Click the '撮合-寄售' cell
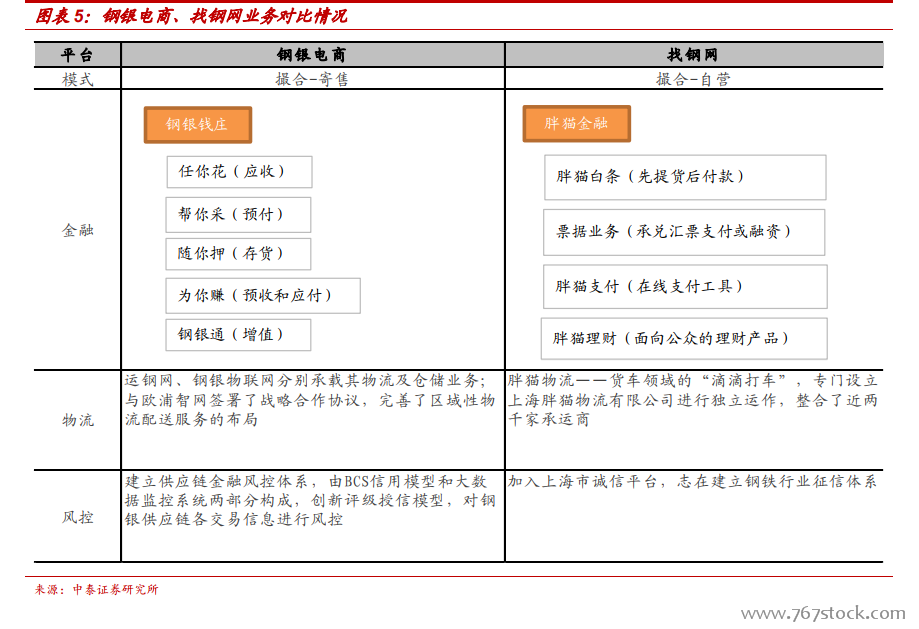This screenshot has height=629, width=919. 312,79
